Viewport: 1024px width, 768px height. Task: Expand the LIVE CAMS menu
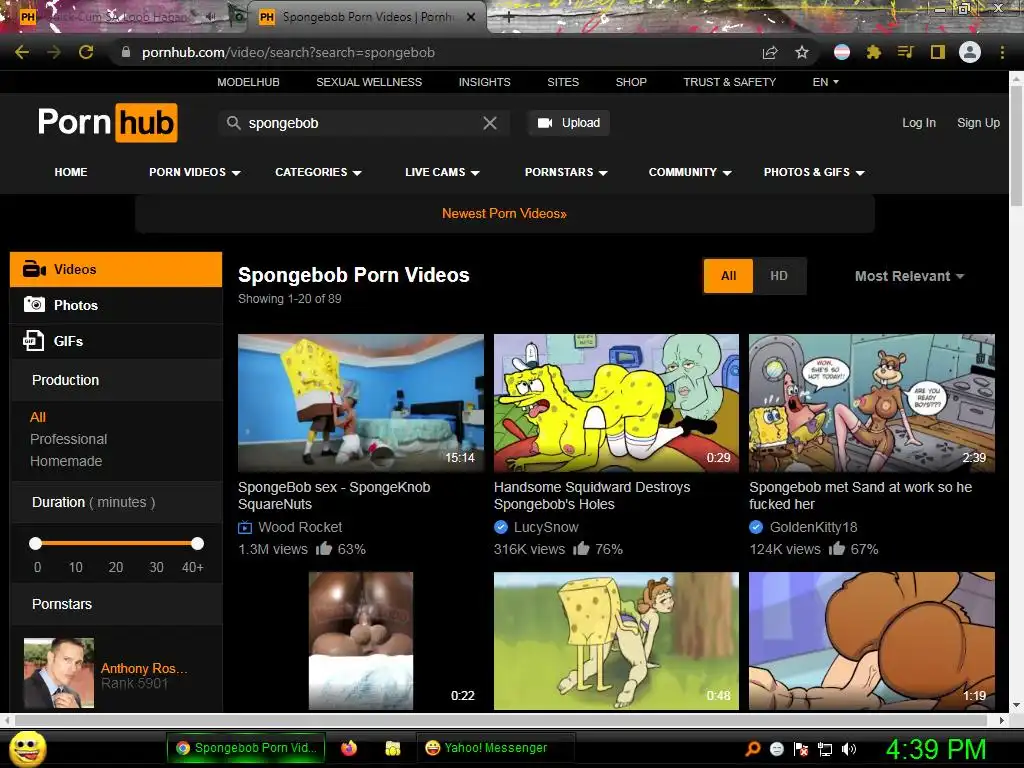coord(442,172)
